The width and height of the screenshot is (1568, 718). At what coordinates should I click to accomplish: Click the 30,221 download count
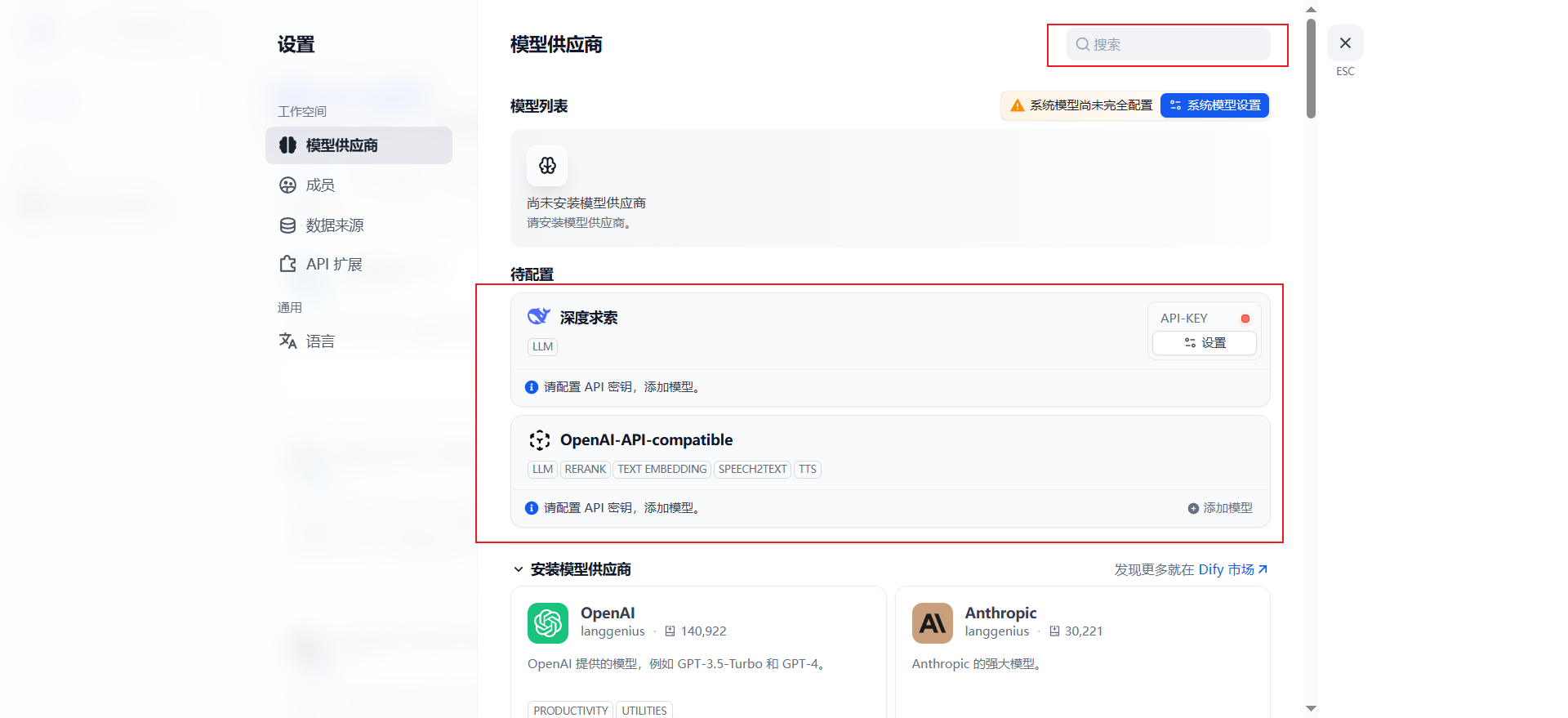[1084, 631]
